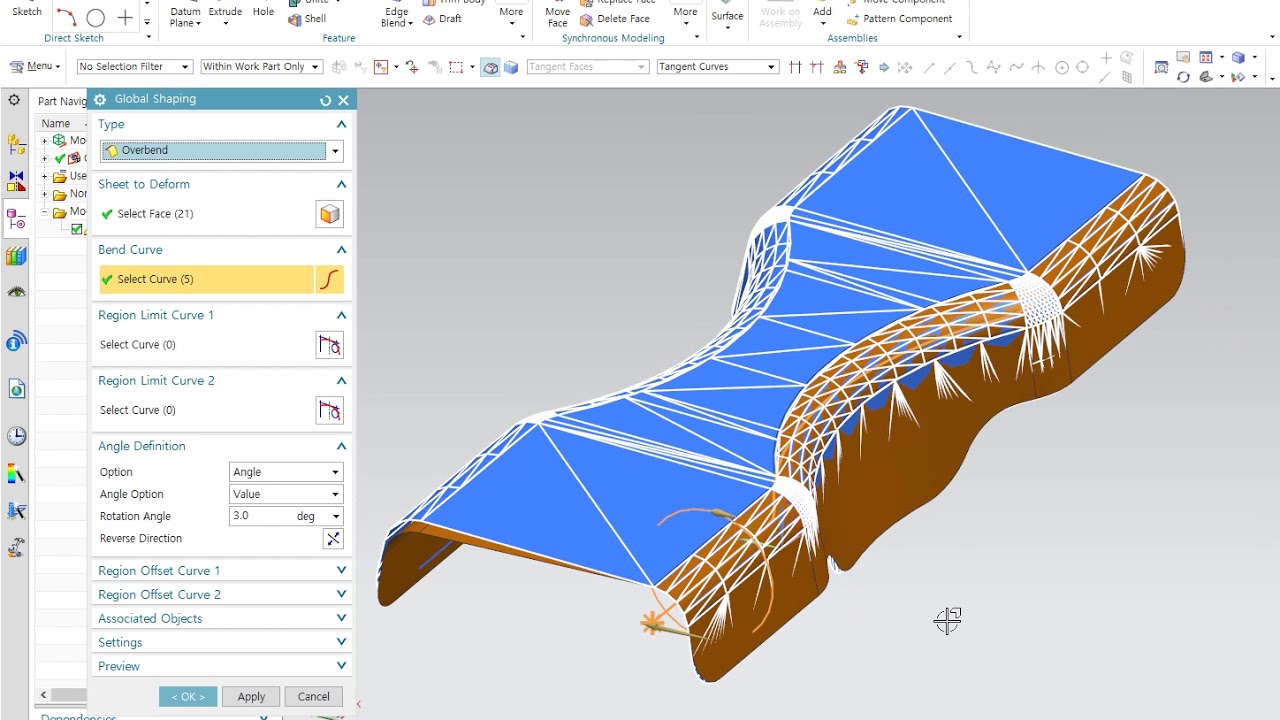Click the Apply button

point(251,697)
